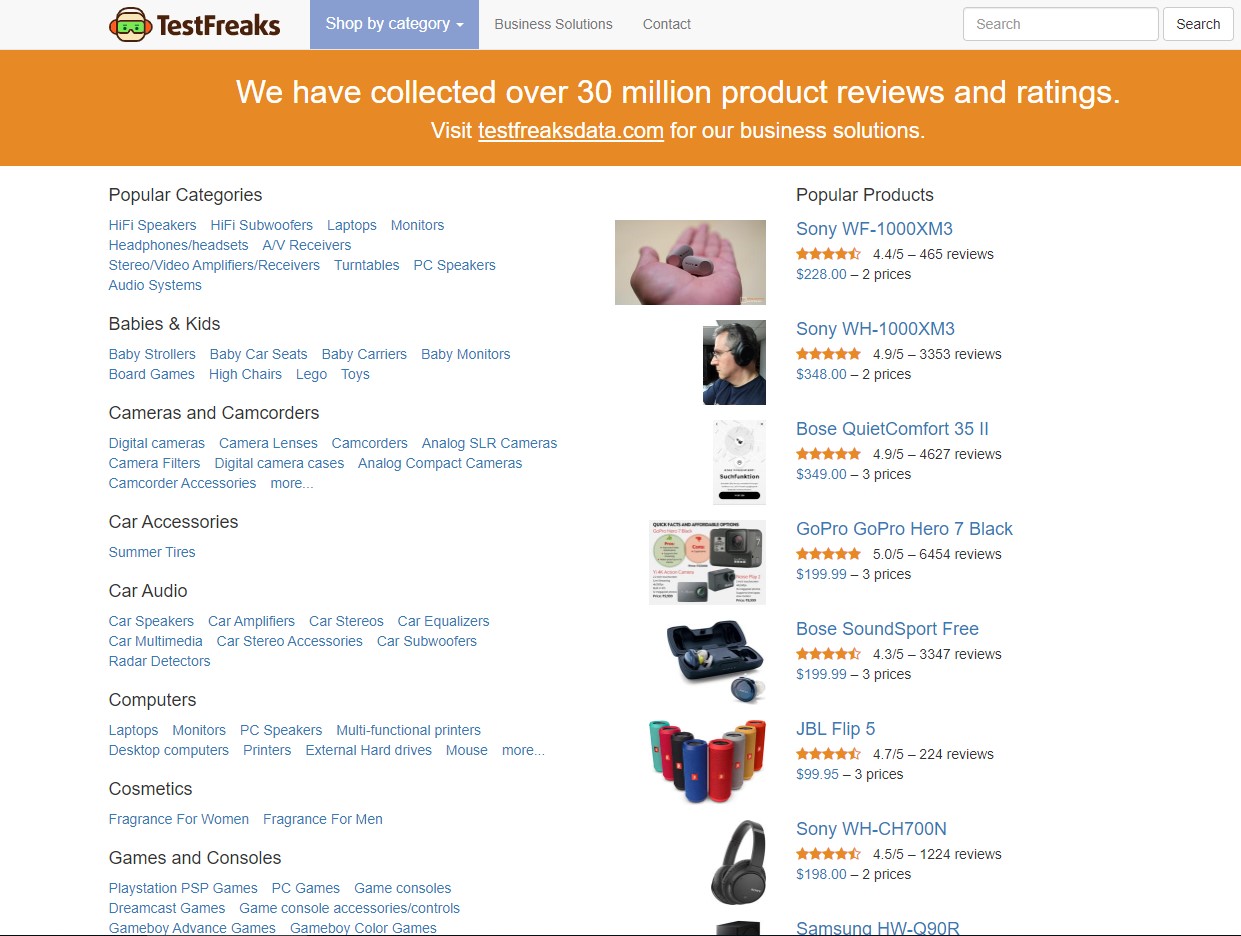Screen dimensions: 1241x936
Task: Click the Search button
Action: [1198, 24]
